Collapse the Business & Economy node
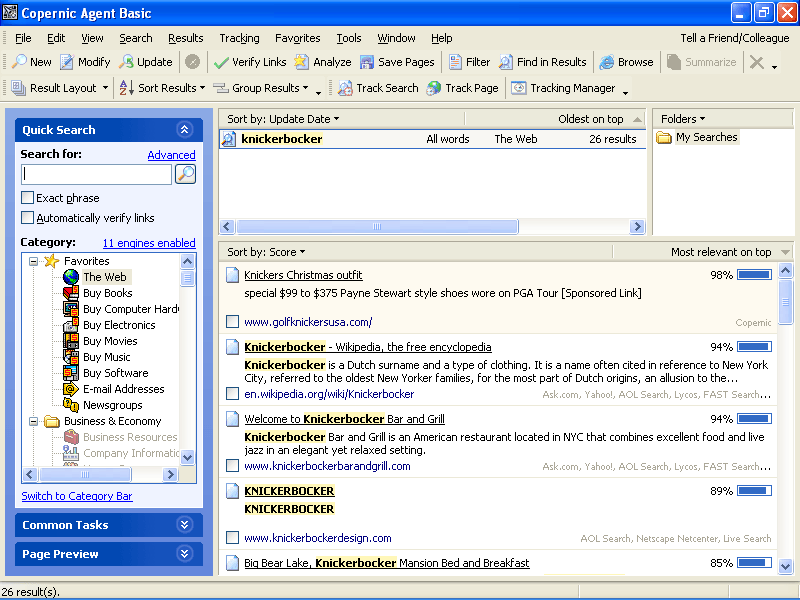This screenshot has height=600, width=800. pyautogui.click(x=33, y=421)
